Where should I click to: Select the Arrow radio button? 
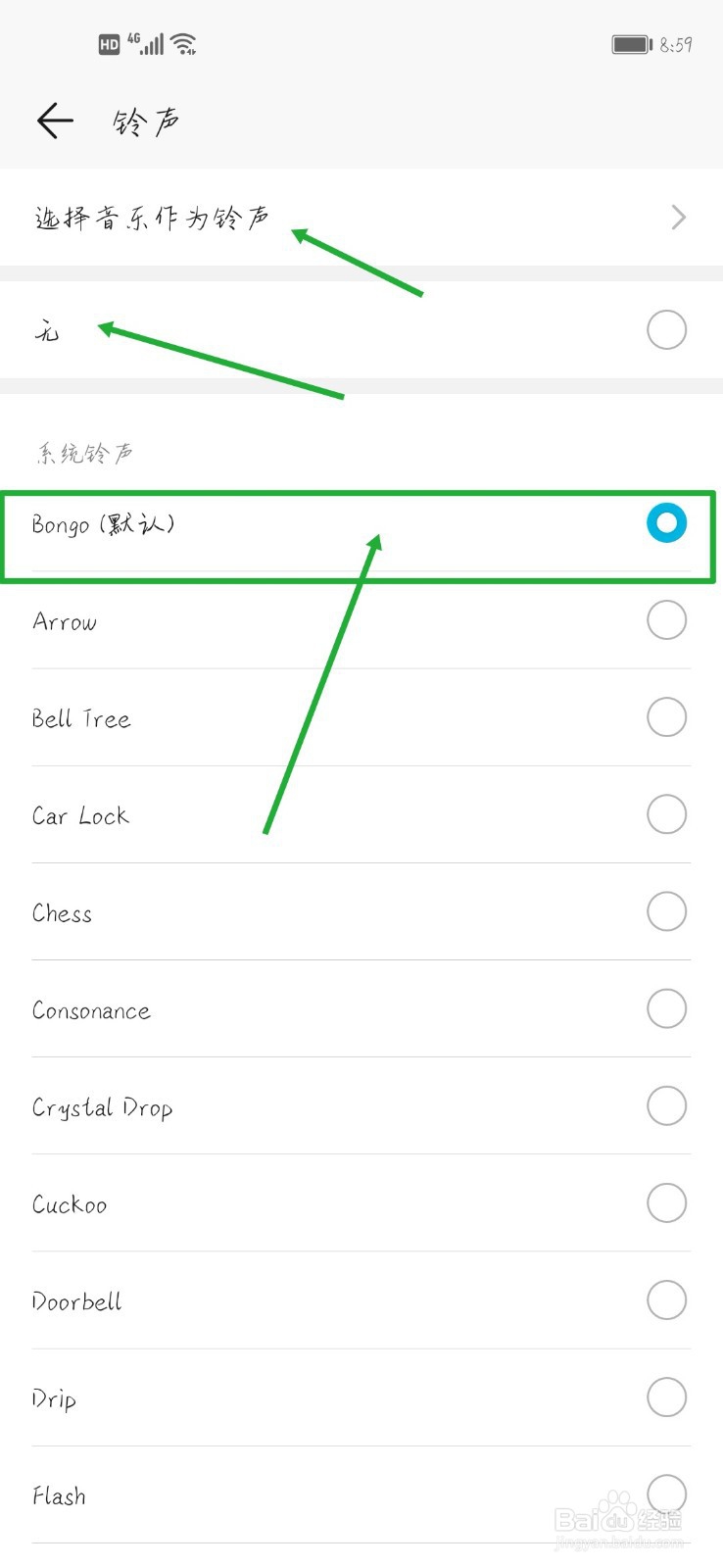coord(666,619)
